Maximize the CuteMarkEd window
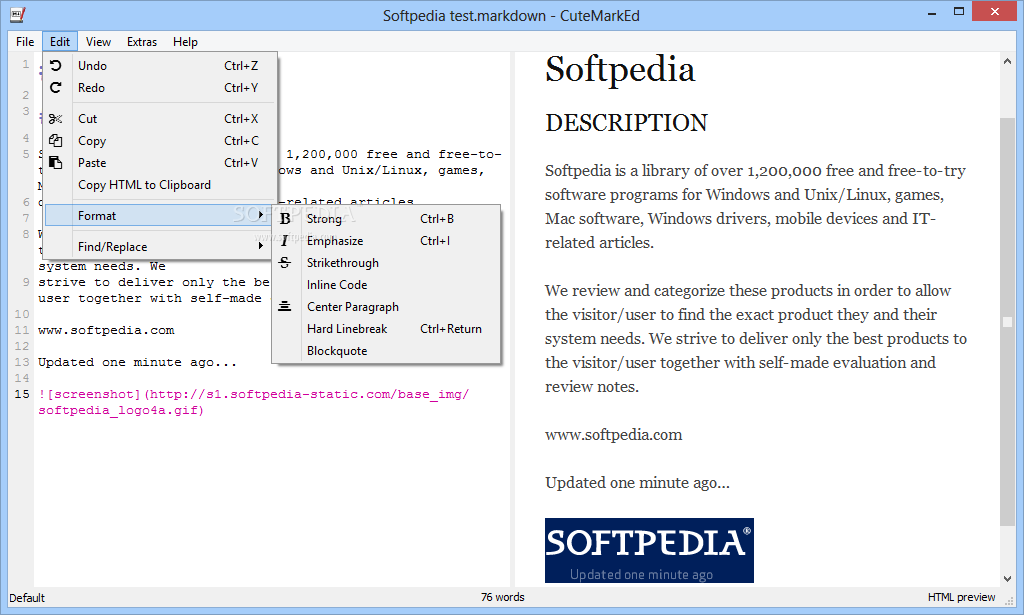 pyautogui.click(x=959, y=12)
